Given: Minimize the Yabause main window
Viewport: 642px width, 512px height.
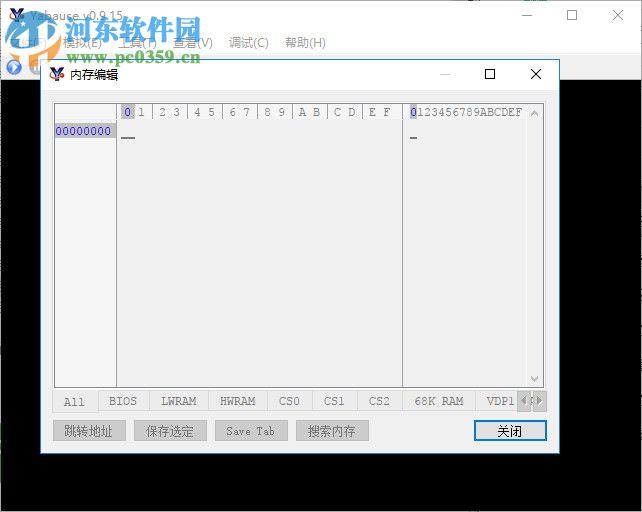Looking at the screenshot, I should 527,16.
